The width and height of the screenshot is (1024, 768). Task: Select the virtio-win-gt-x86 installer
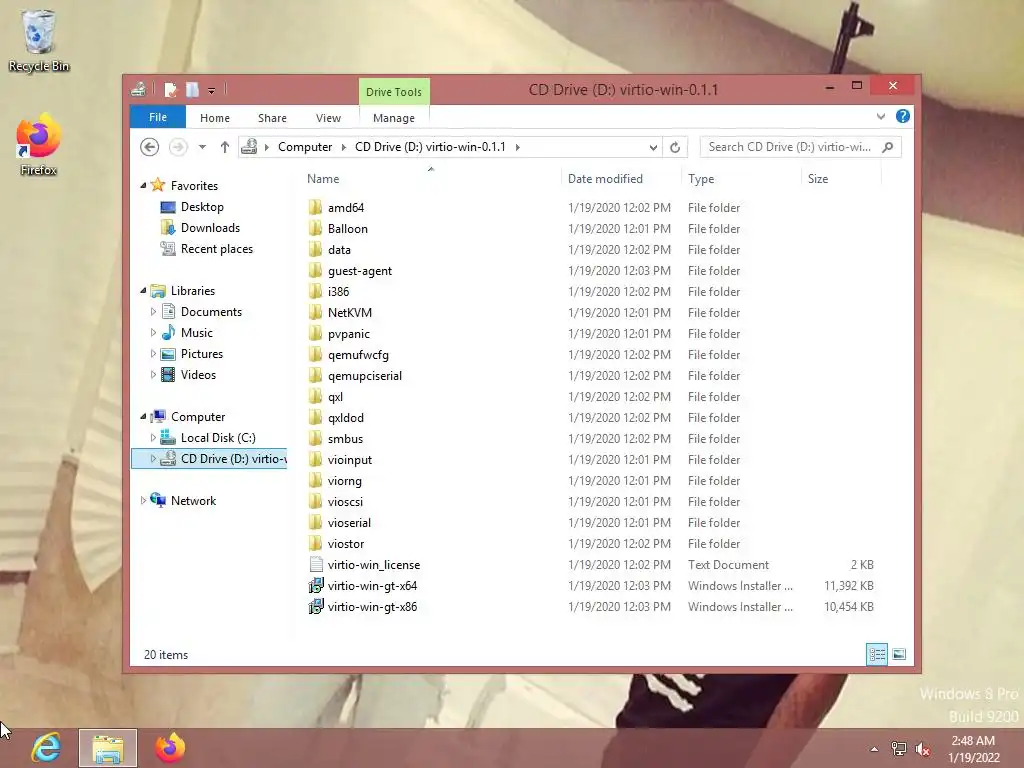(372, 607)
